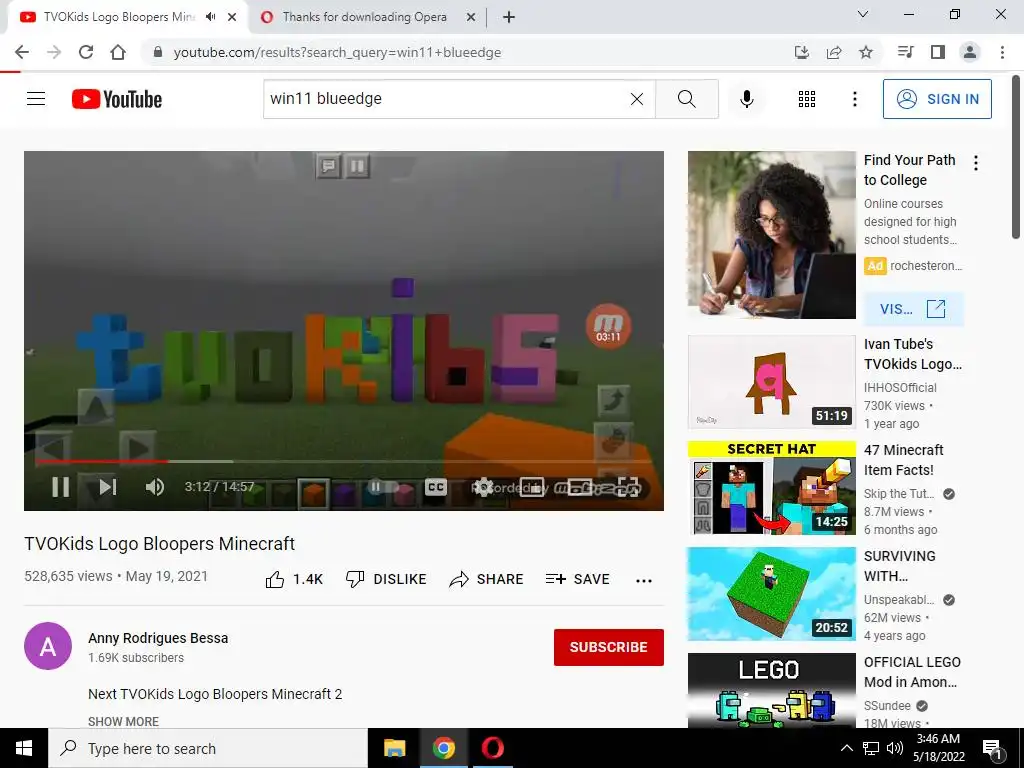Click the address bar URL

337,52
